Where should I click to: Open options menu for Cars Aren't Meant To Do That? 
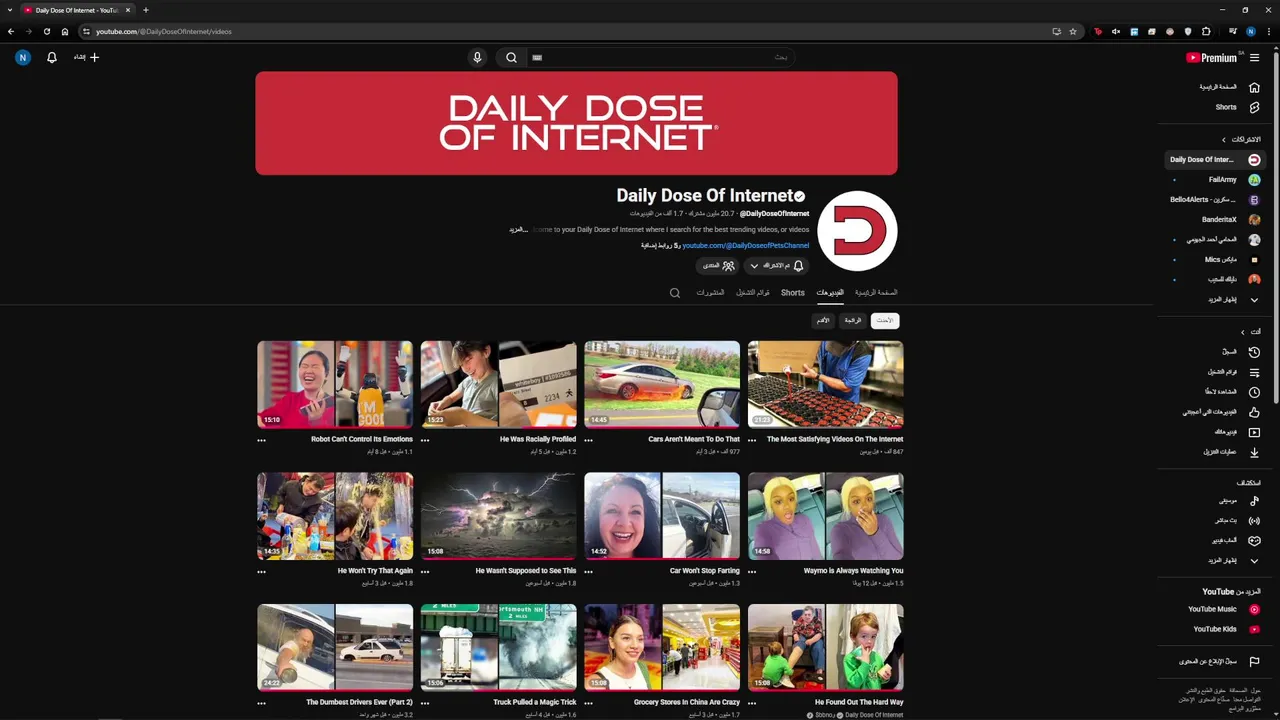[x=588, y=440]
